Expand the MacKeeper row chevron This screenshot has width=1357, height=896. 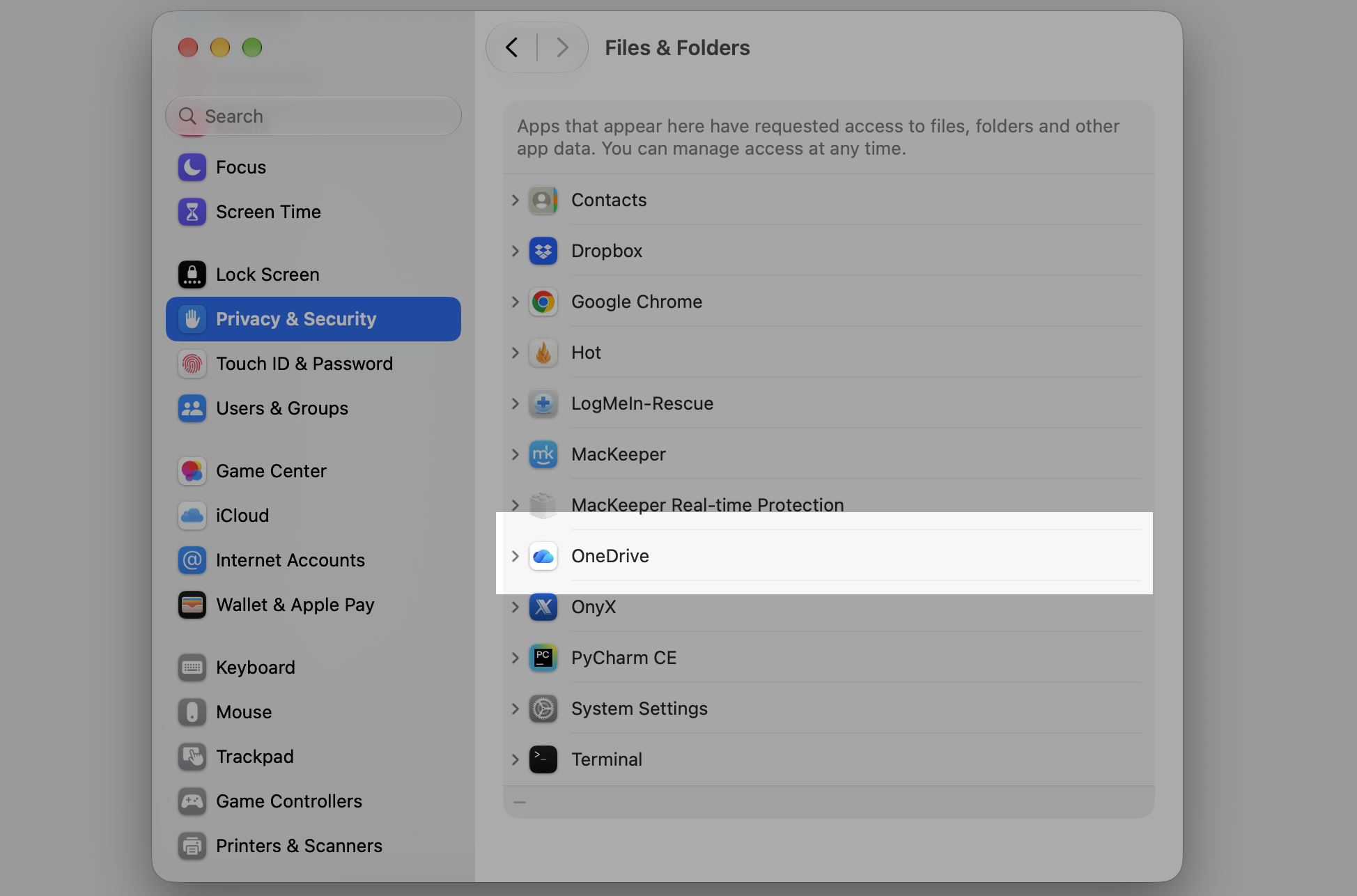point(515,454)
